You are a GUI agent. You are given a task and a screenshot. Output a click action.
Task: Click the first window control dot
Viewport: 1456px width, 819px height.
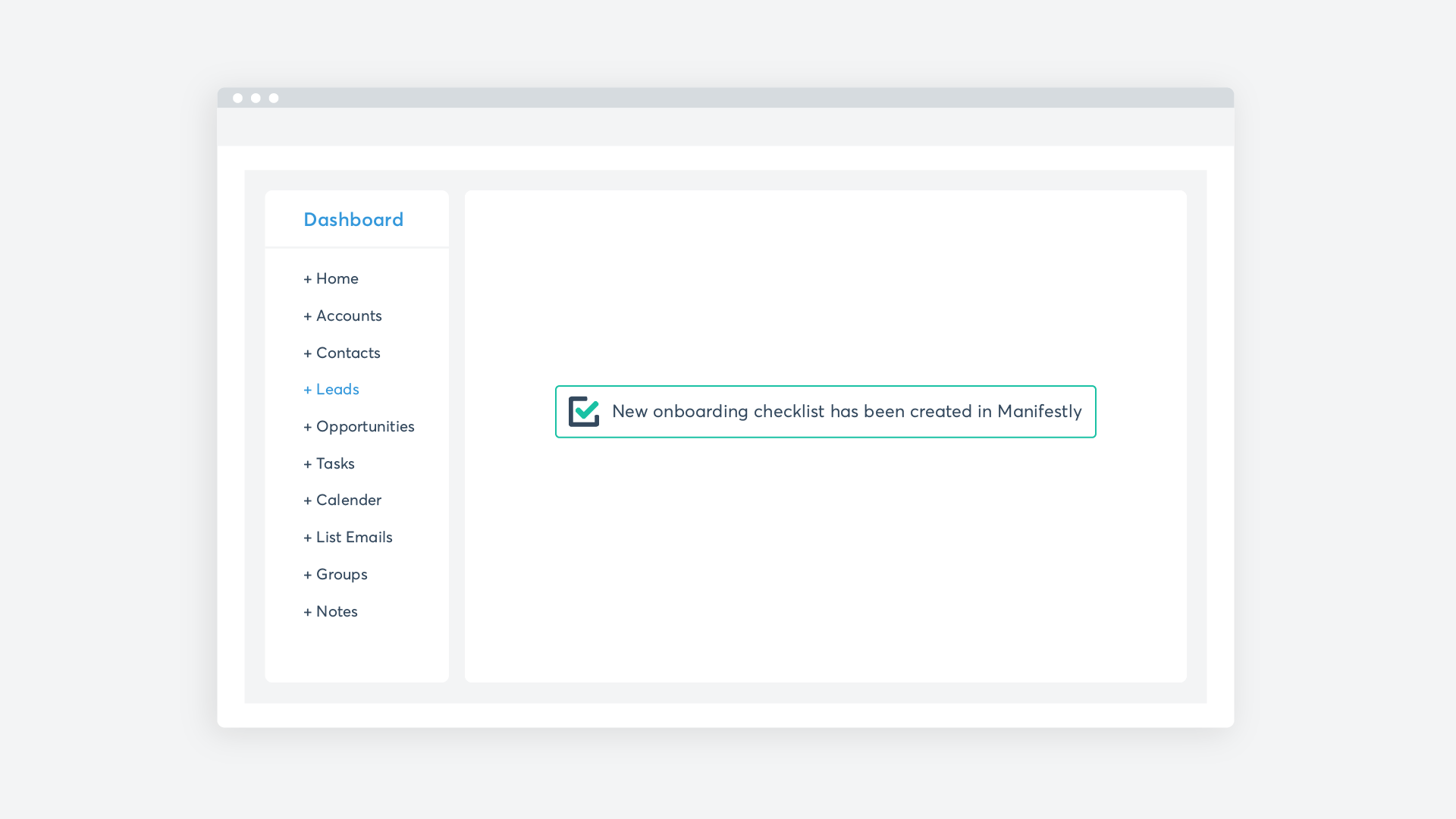click(237, 98)
